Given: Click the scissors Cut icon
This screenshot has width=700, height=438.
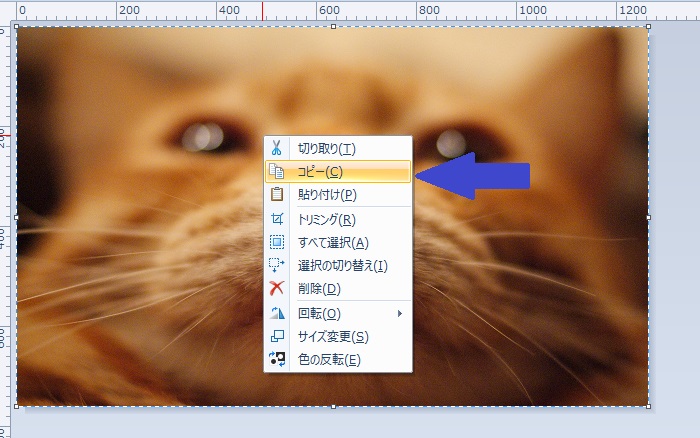Looking at the screenshot, I should 276,148.
